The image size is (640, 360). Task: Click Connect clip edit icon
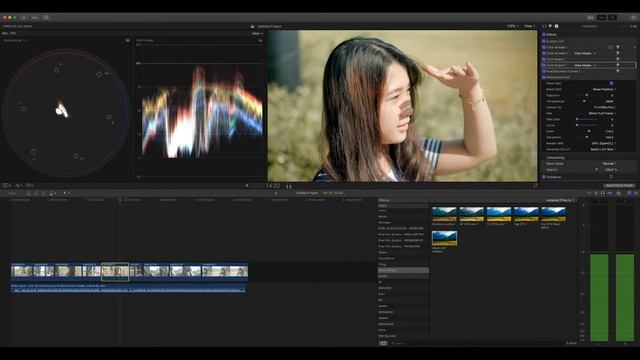28,193
